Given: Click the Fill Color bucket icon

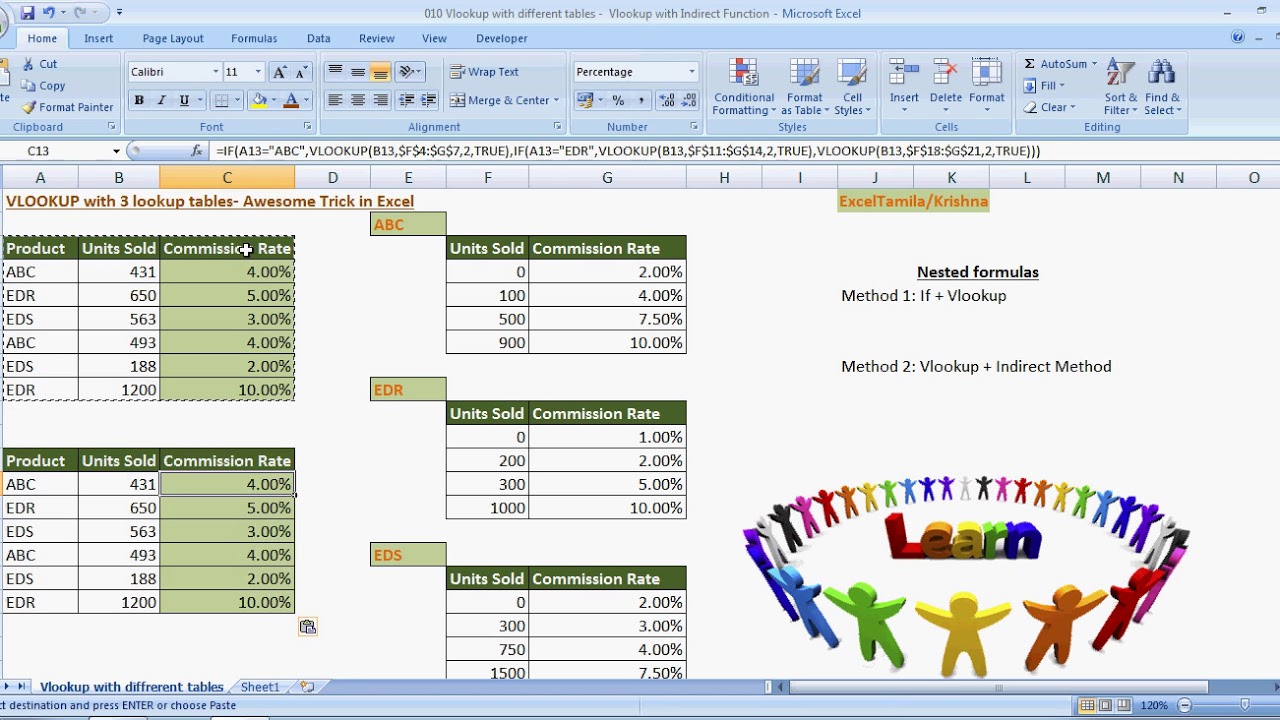Looking at the screenshot, I should click(x=259, y=100).
